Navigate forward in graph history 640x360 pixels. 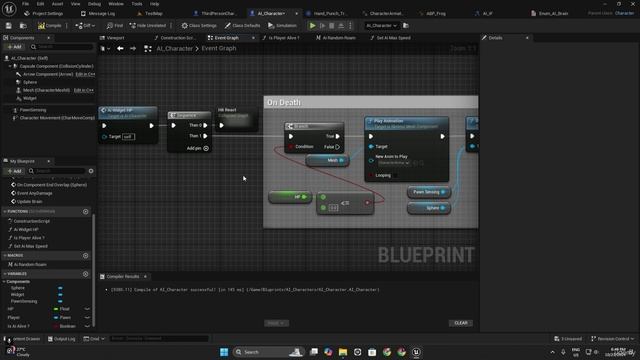click(x=133, y=49)
